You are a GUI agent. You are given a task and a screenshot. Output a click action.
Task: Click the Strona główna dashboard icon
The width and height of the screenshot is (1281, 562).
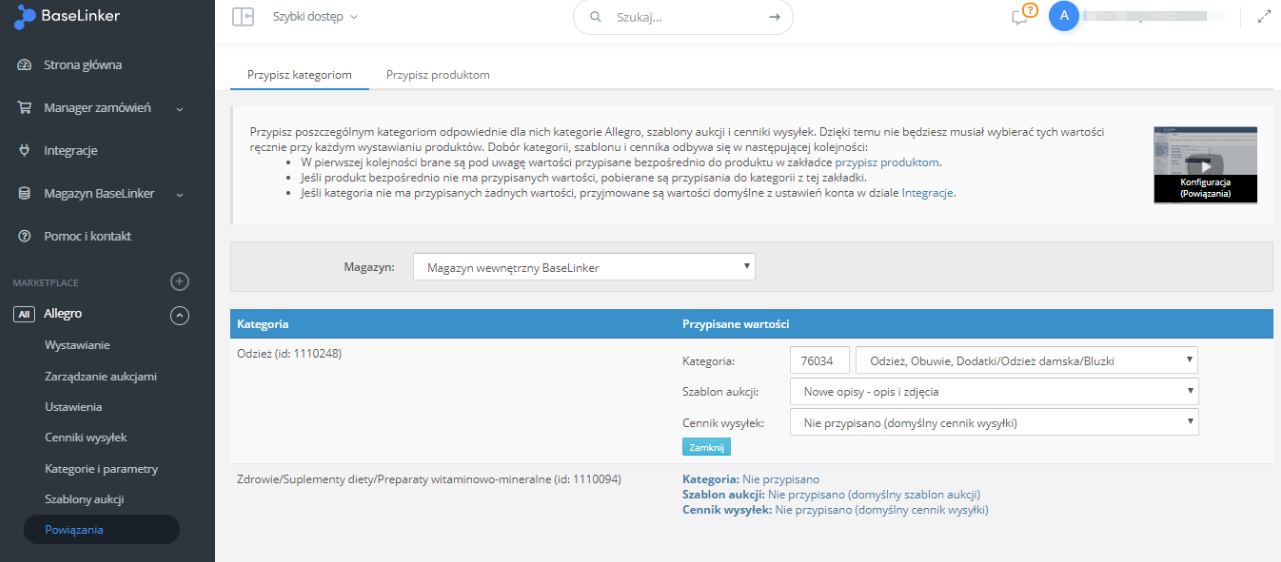click(x=25, y=65)
